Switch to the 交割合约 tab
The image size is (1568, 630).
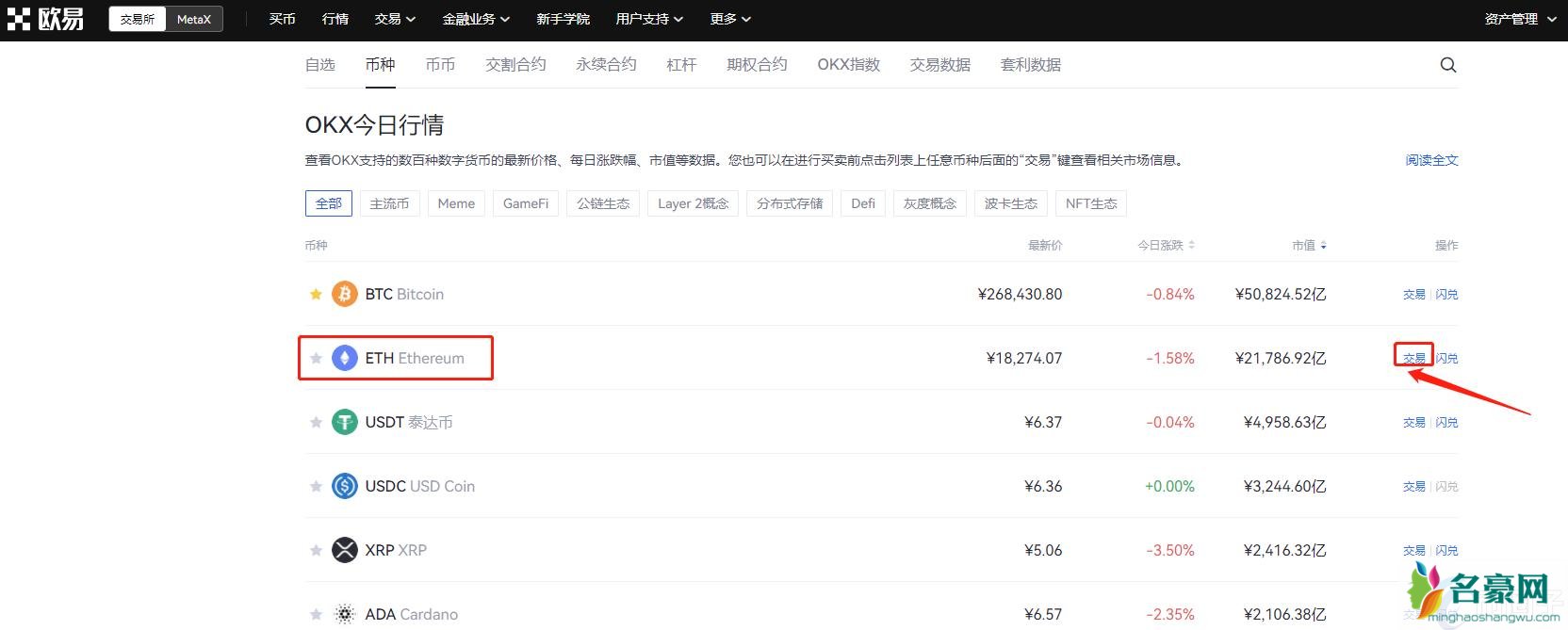[x=515, y=65]
